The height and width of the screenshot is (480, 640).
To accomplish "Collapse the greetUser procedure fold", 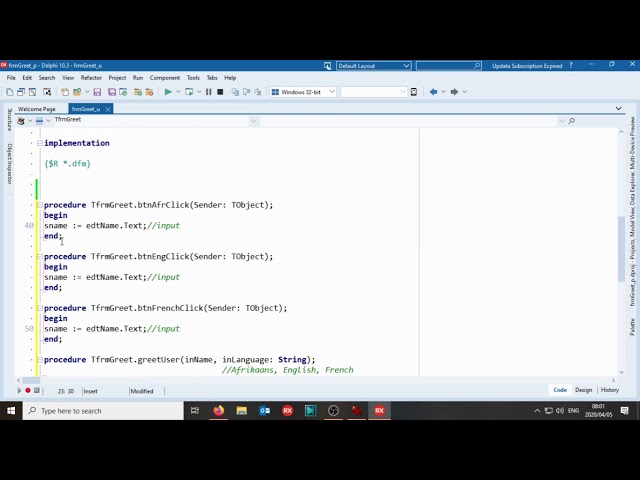I will (40, 360).
